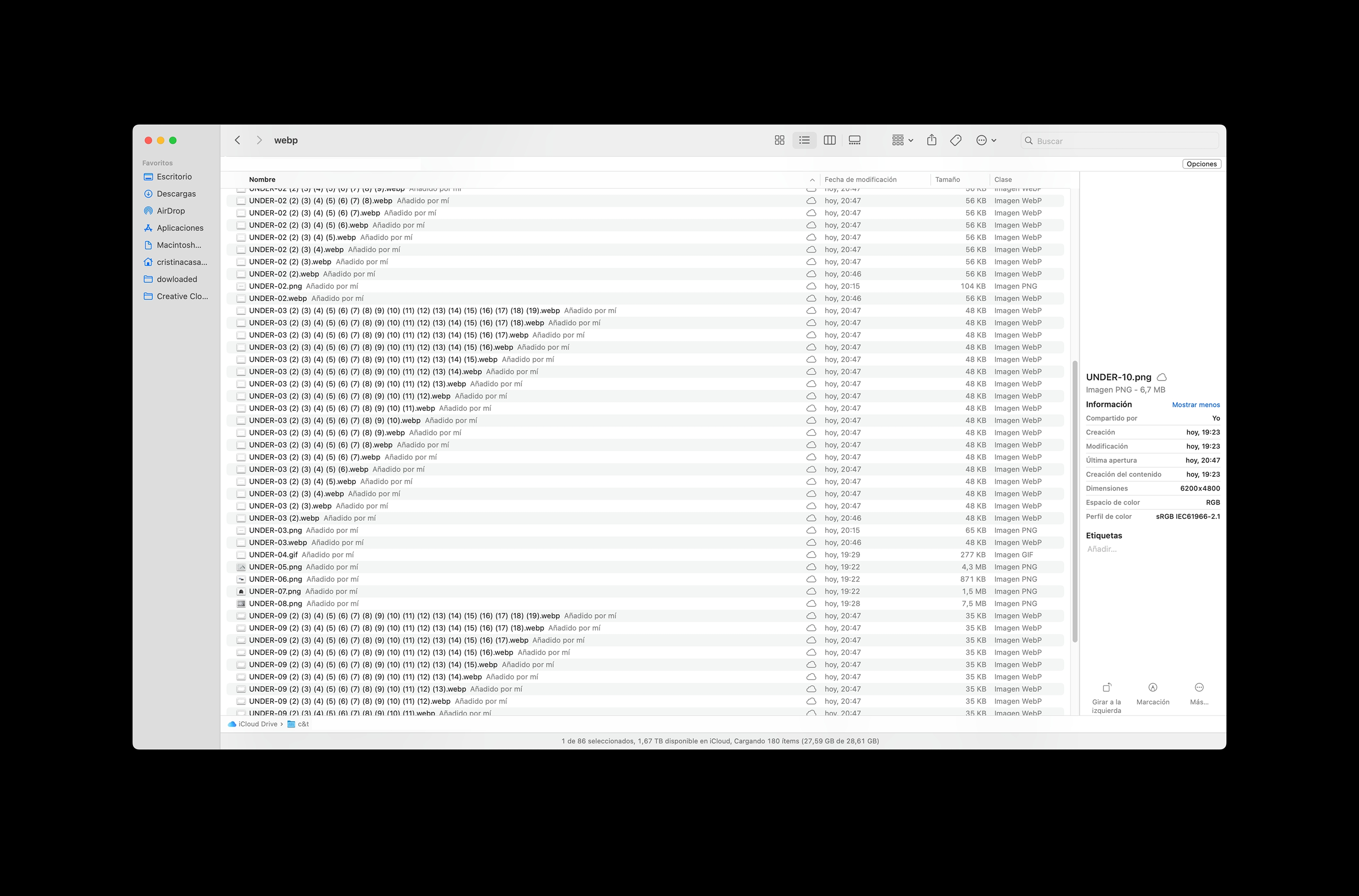Click back navigation arrow
This screenshot has height=896, width=1359.
236,140
